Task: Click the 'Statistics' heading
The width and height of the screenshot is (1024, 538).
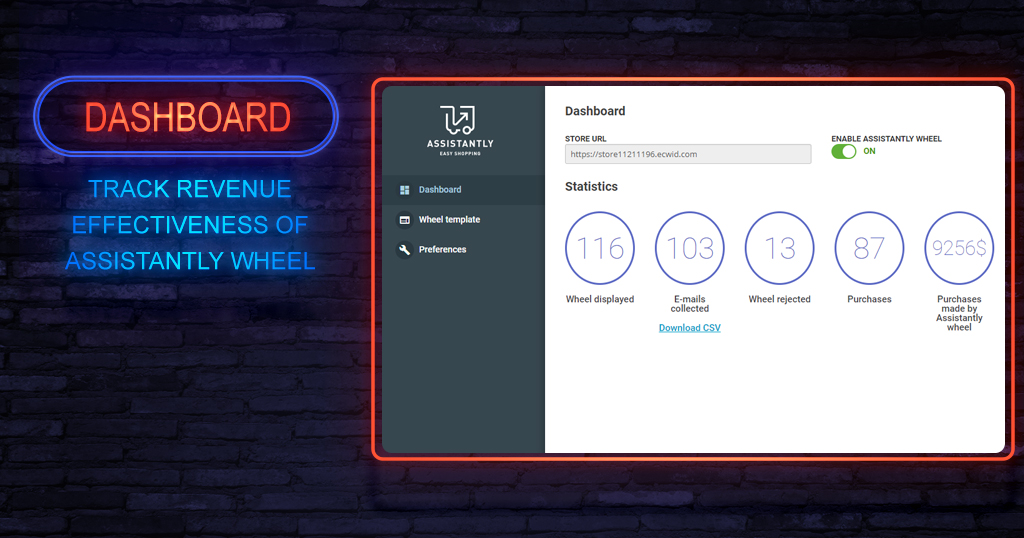Action: click(x=591, y=187)
